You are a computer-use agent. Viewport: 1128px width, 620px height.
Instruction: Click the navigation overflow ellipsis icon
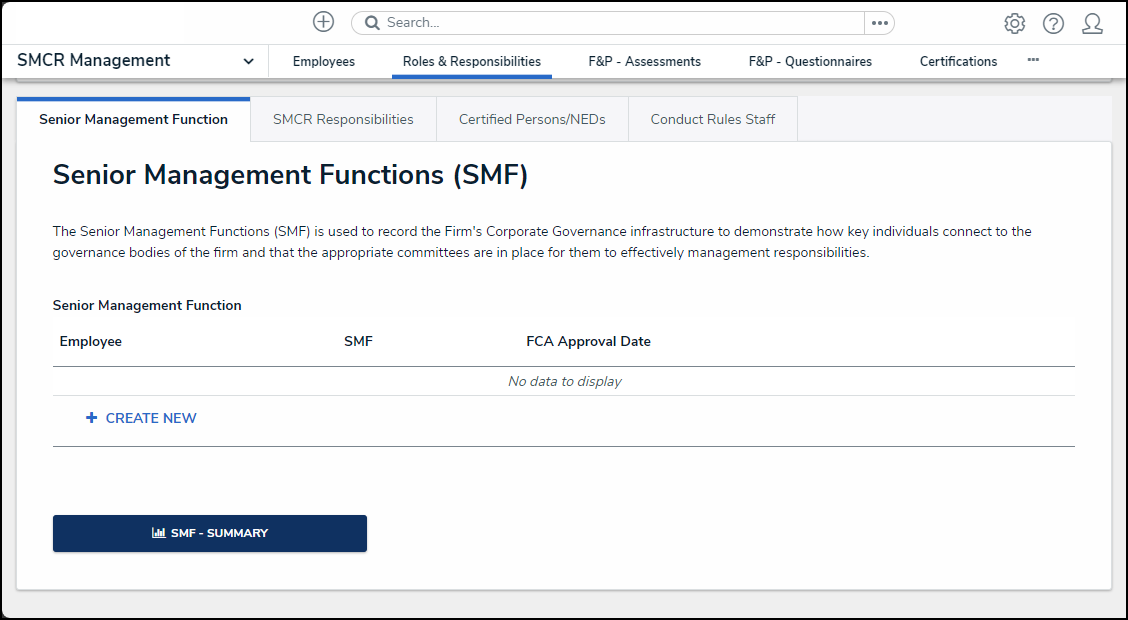click(1033, 60)
